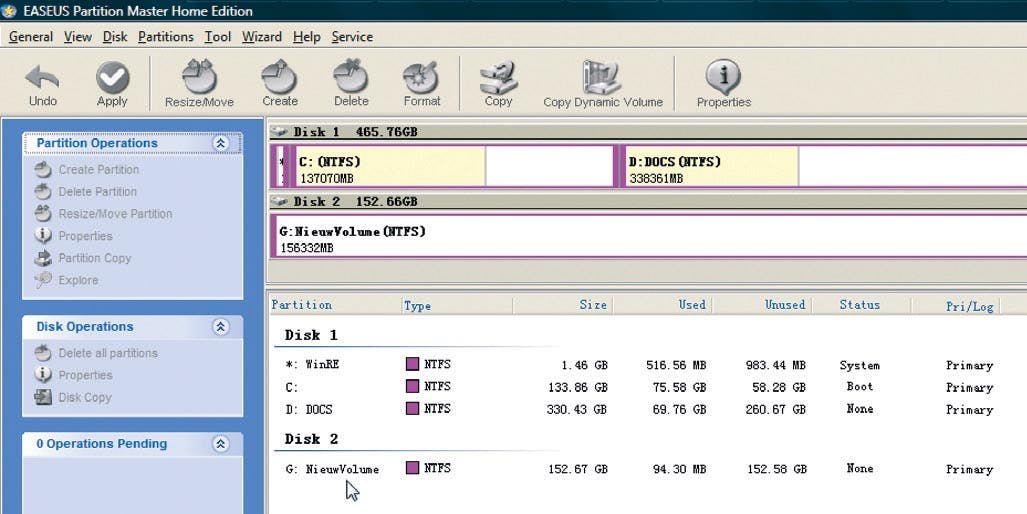This screenshot has height=514, width=1027.
Task: Open the Partitions menu
Action: pos(166,37)
